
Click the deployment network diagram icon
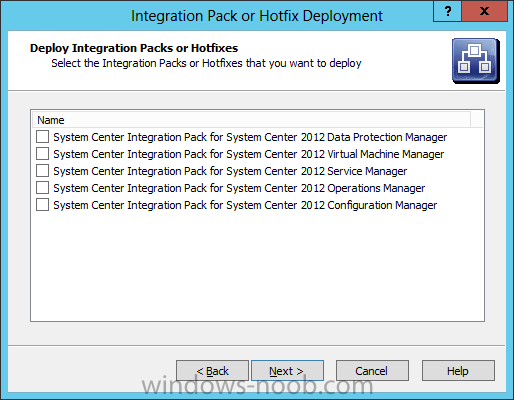pos(476,61)
